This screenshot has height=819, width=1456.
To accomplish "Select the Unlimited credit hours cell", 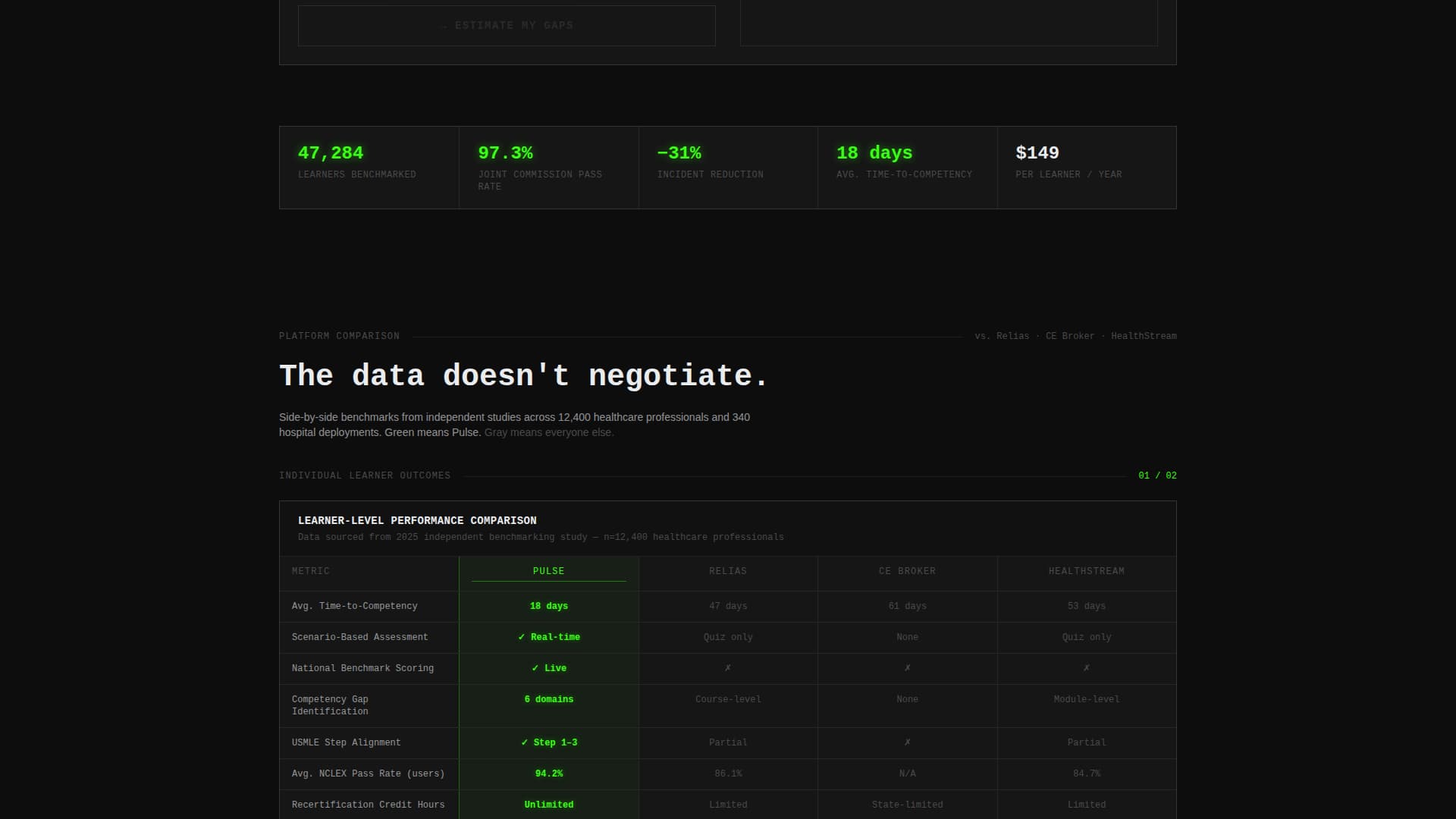I will tap(549, 805).
